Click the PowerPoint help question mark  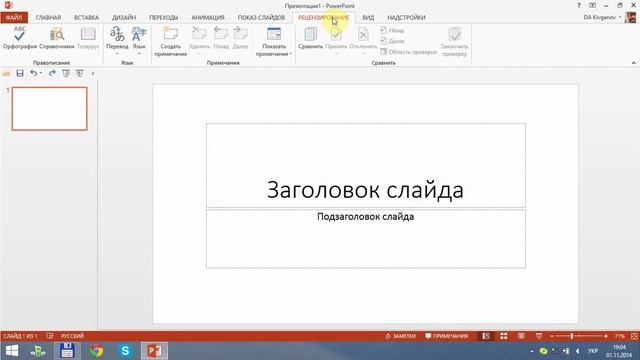point(578,5)
